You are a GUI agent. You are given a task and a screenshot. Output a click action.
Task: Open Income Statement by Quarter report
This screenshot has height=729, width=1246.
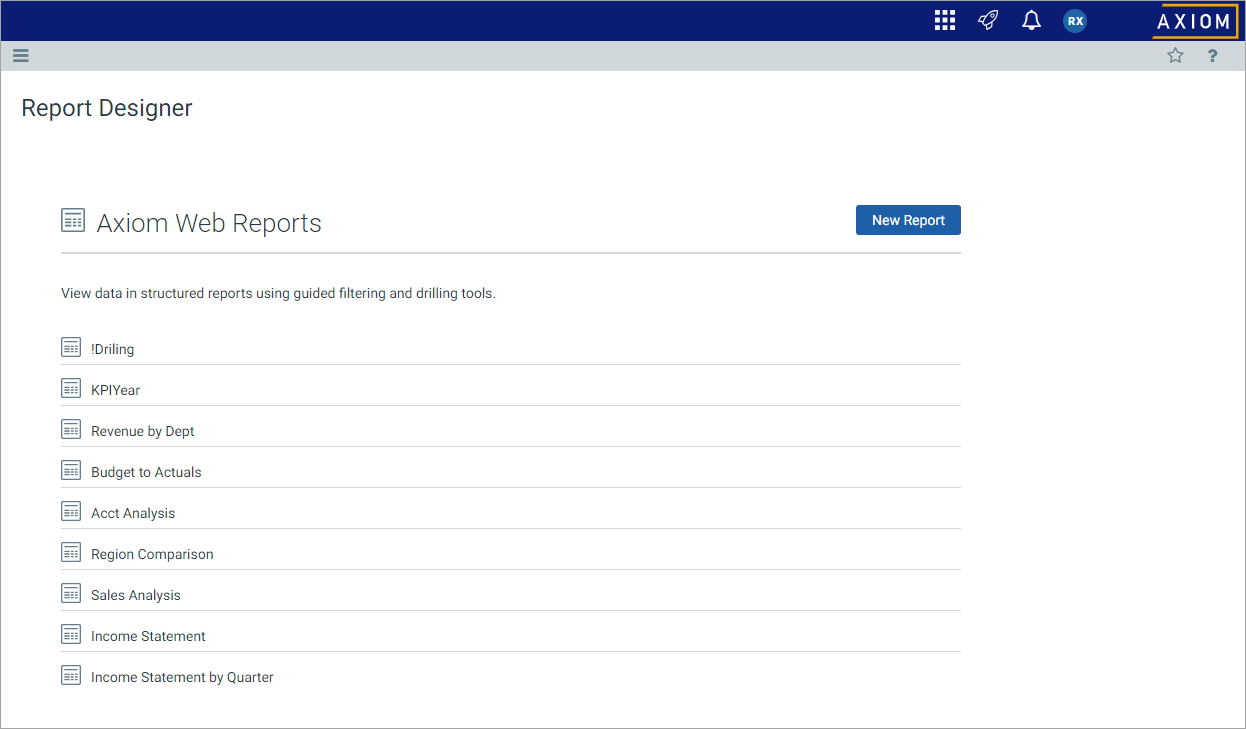point(182,677)
